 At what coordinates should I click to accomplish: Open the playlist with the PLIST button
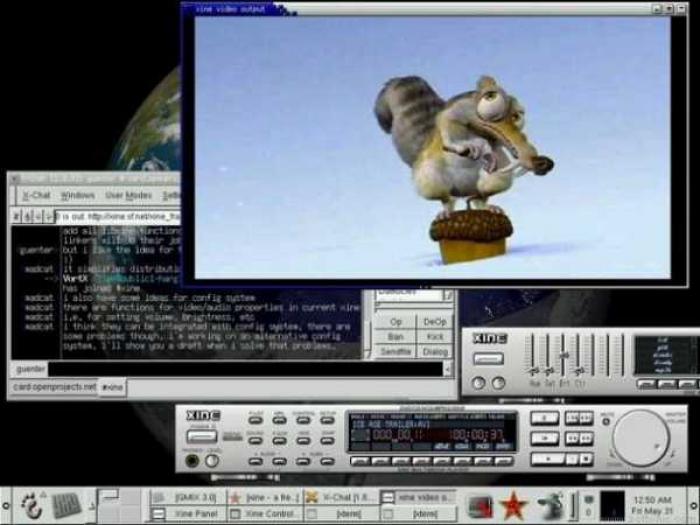tap(256, 420)
